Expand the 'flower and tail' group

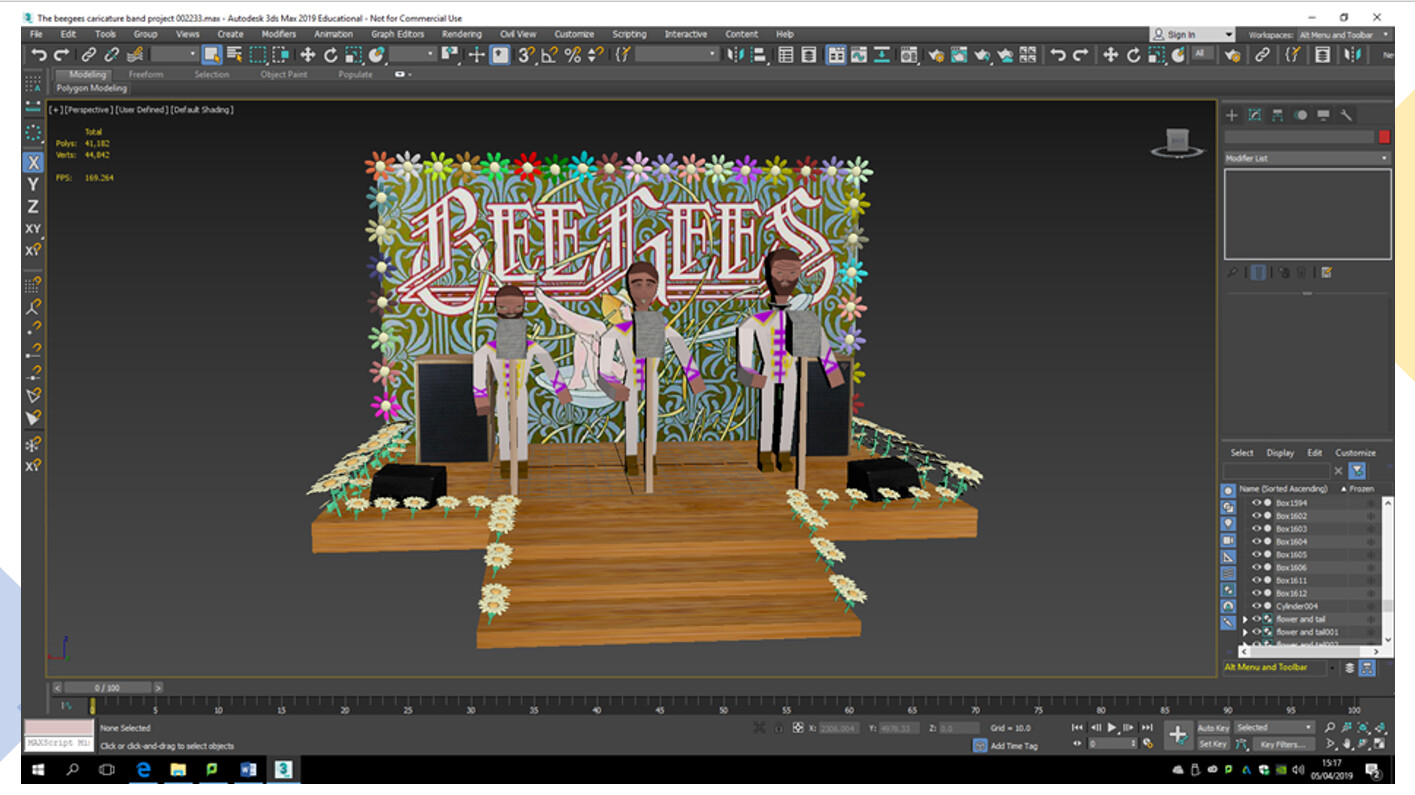(x=1245, y=620)
